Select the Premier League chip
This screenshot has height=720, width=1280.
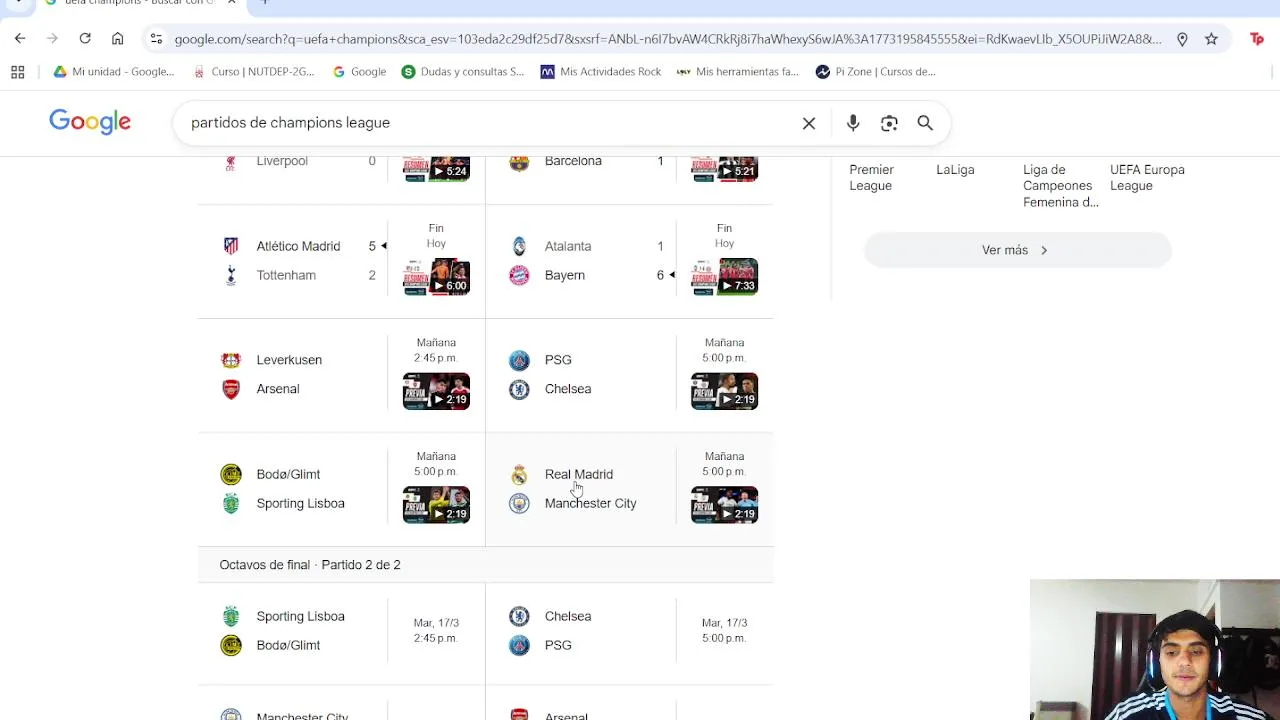[x=872, y=178]
